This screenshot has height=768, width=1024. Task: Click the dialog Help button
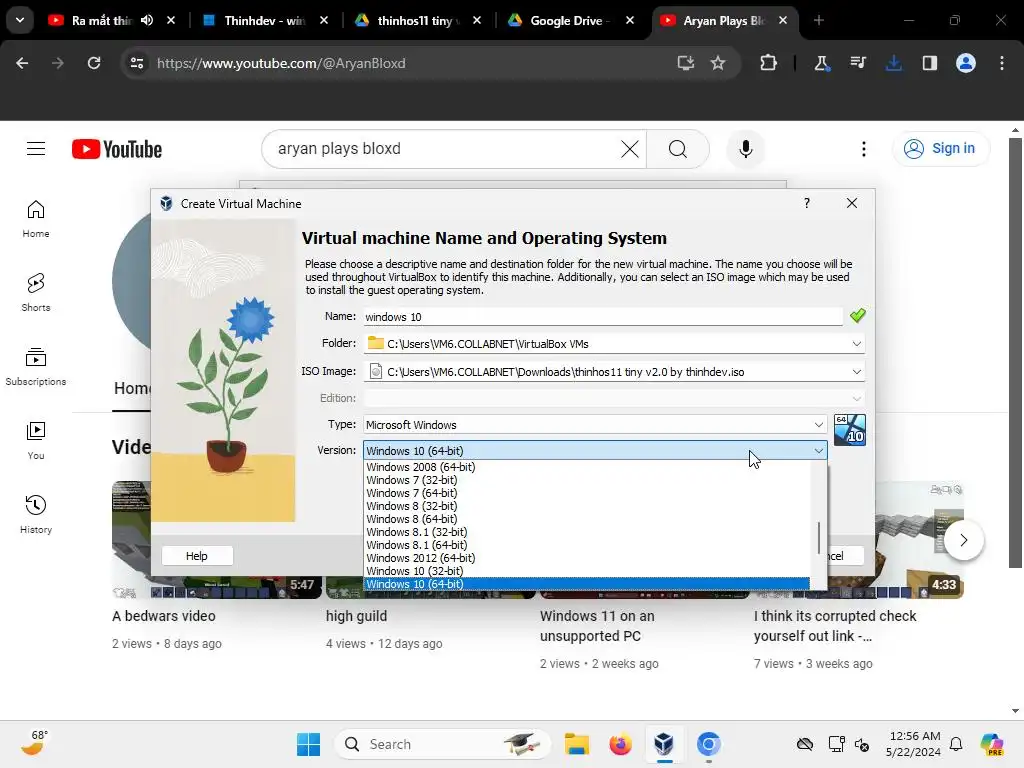(197, 556)
